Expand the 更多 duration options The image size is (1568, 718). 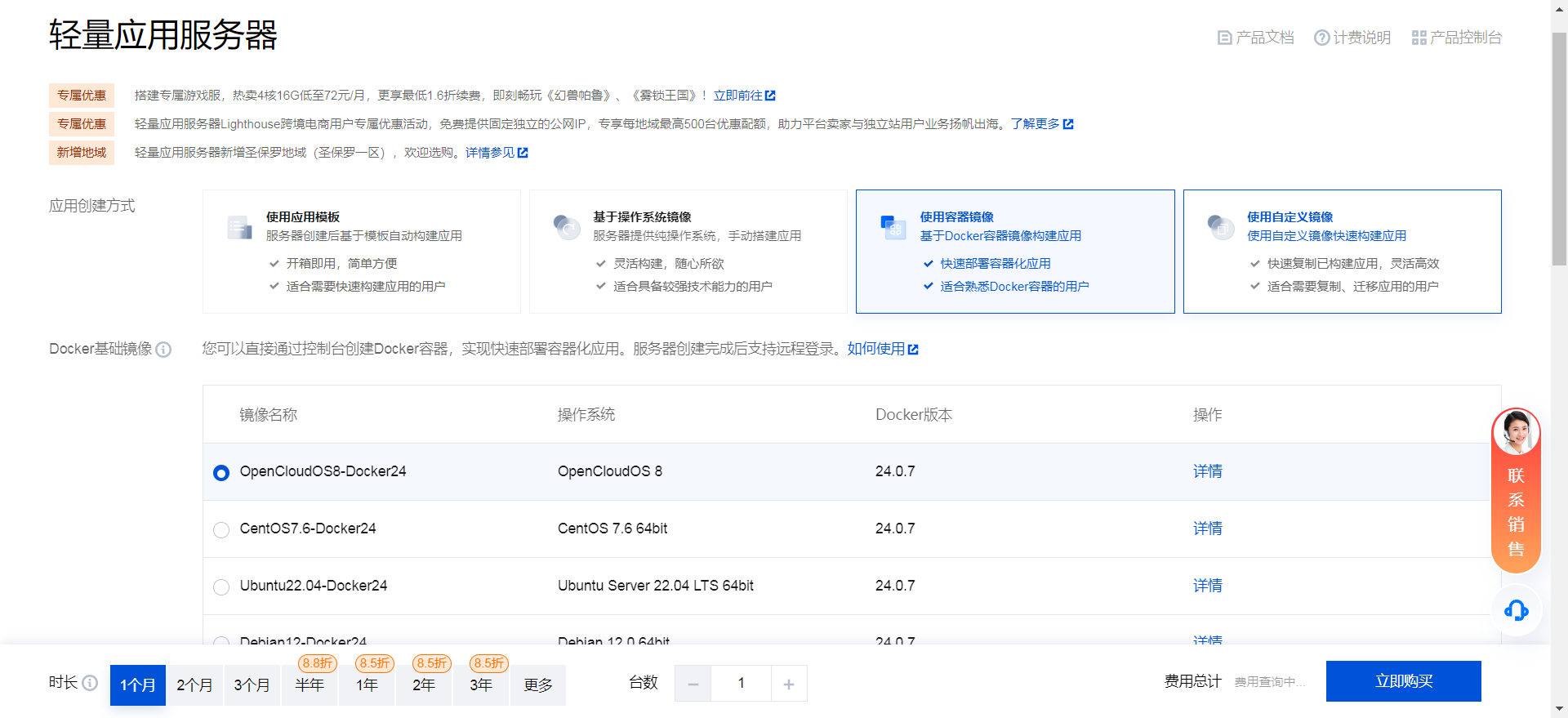[538, 685]
